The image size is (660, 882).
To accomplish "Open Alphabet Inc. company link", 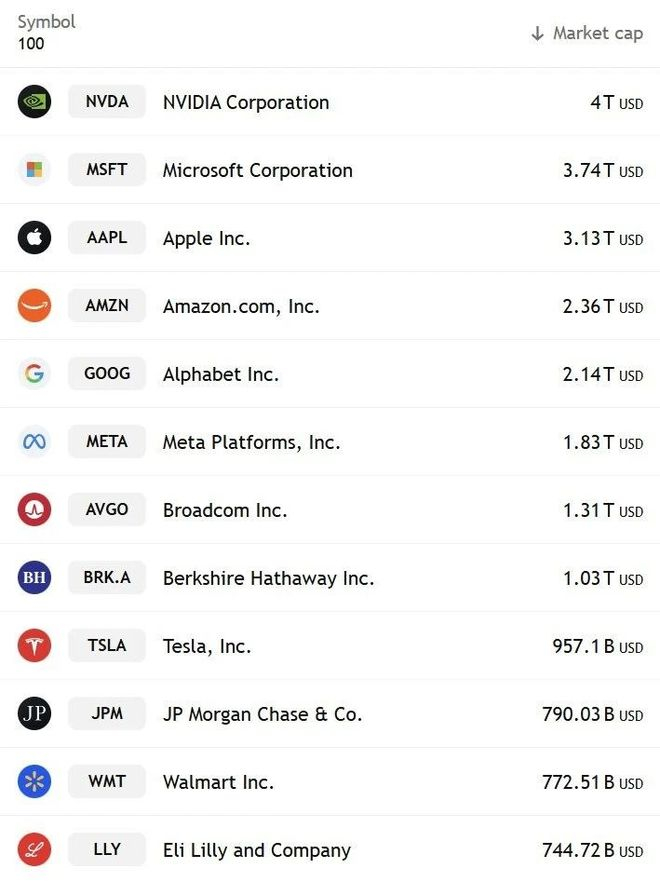I will click(221, 375).
